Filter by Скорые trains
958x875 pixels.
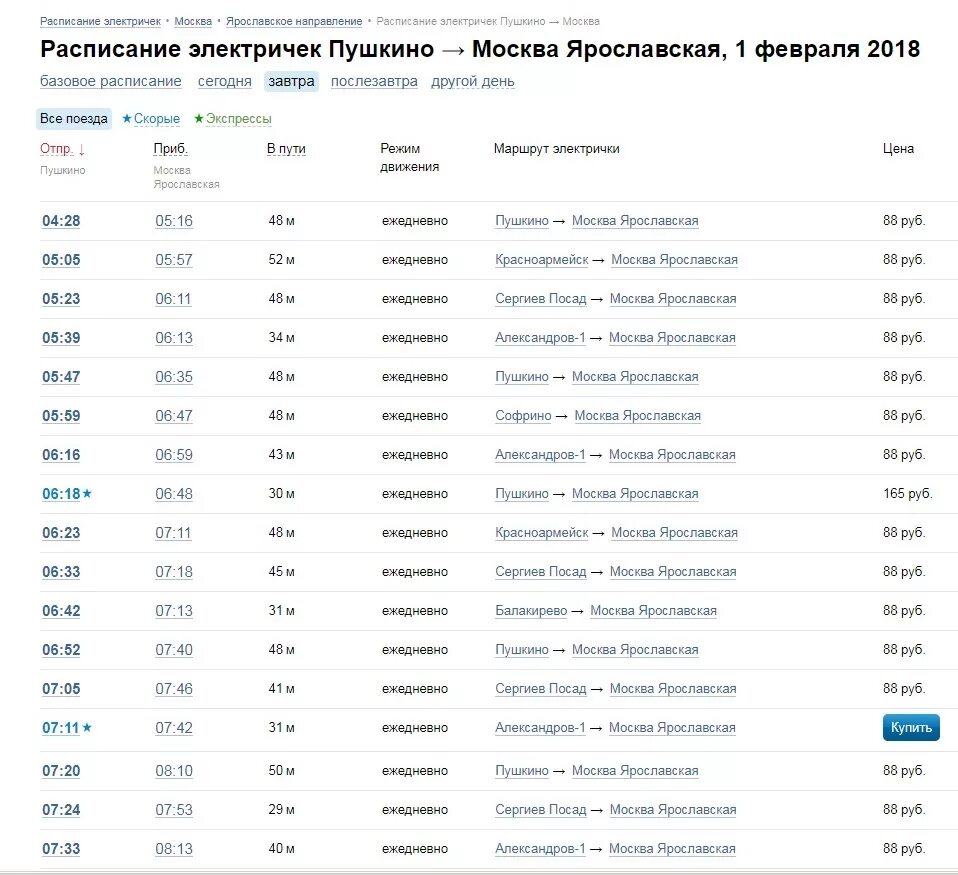tap(151, 119)
